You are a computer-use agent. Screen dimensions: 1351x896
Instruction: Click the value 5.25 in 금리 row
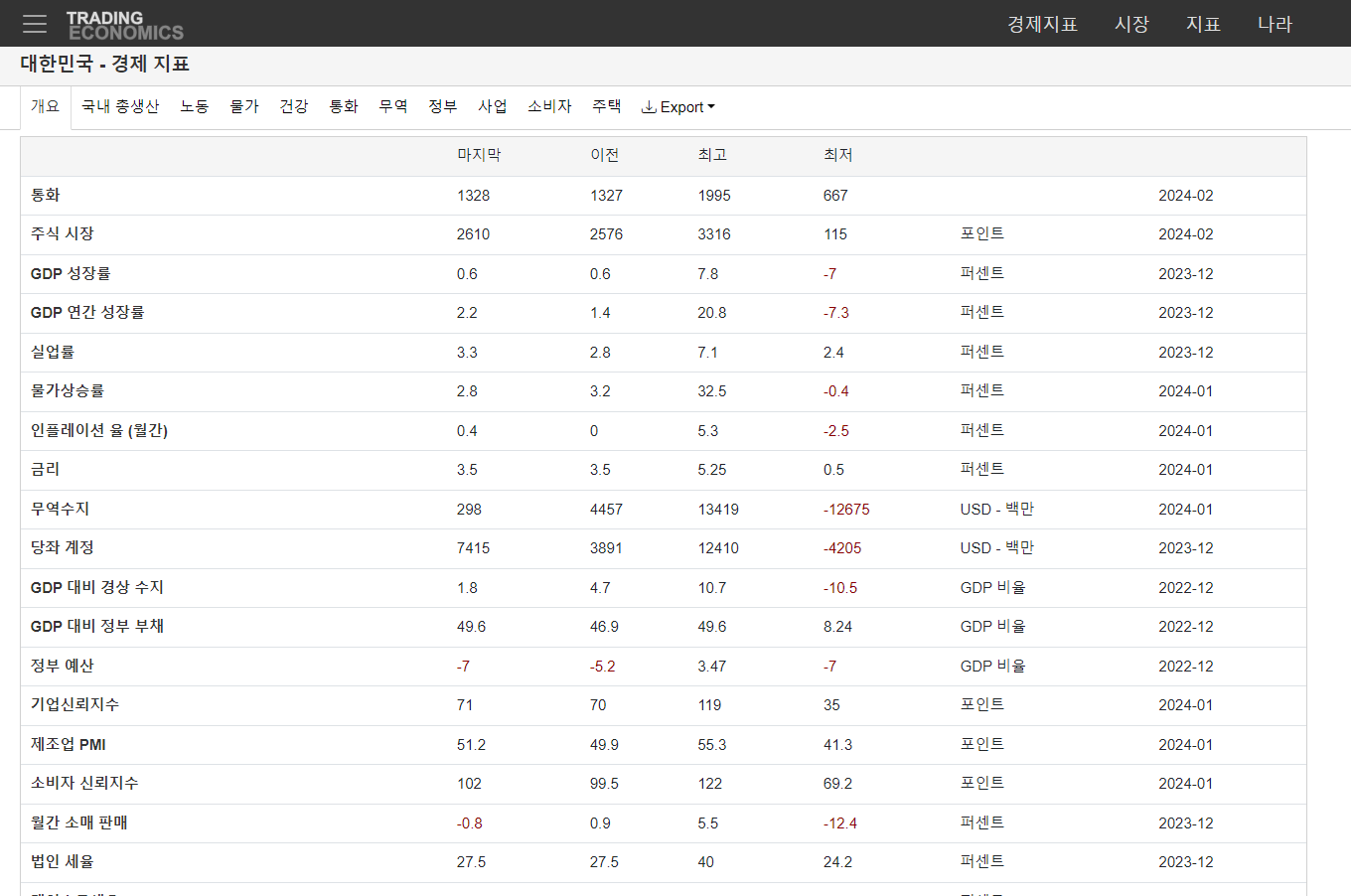712,470
